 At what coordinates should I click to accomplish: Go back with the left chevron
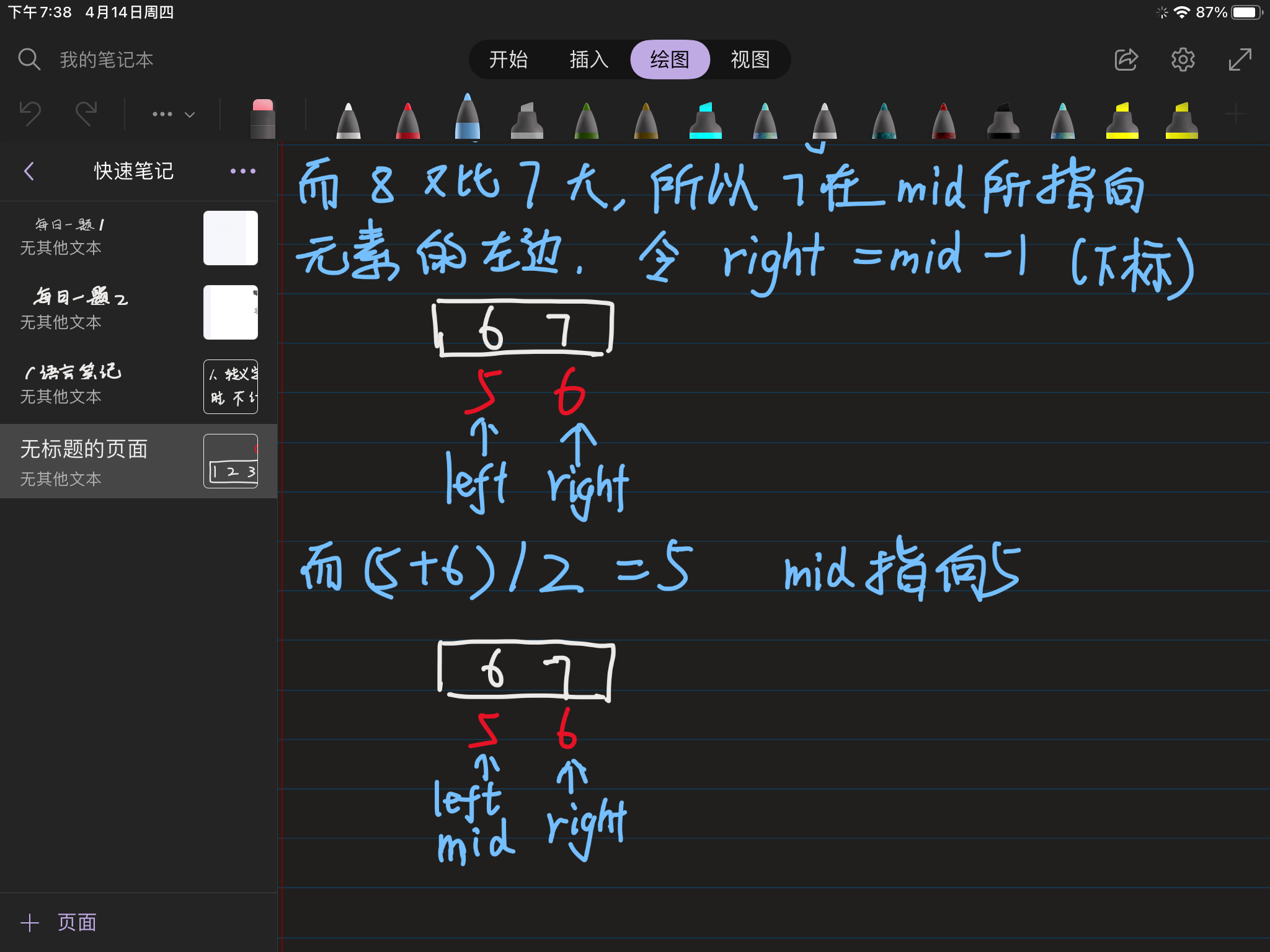point(29,171)
